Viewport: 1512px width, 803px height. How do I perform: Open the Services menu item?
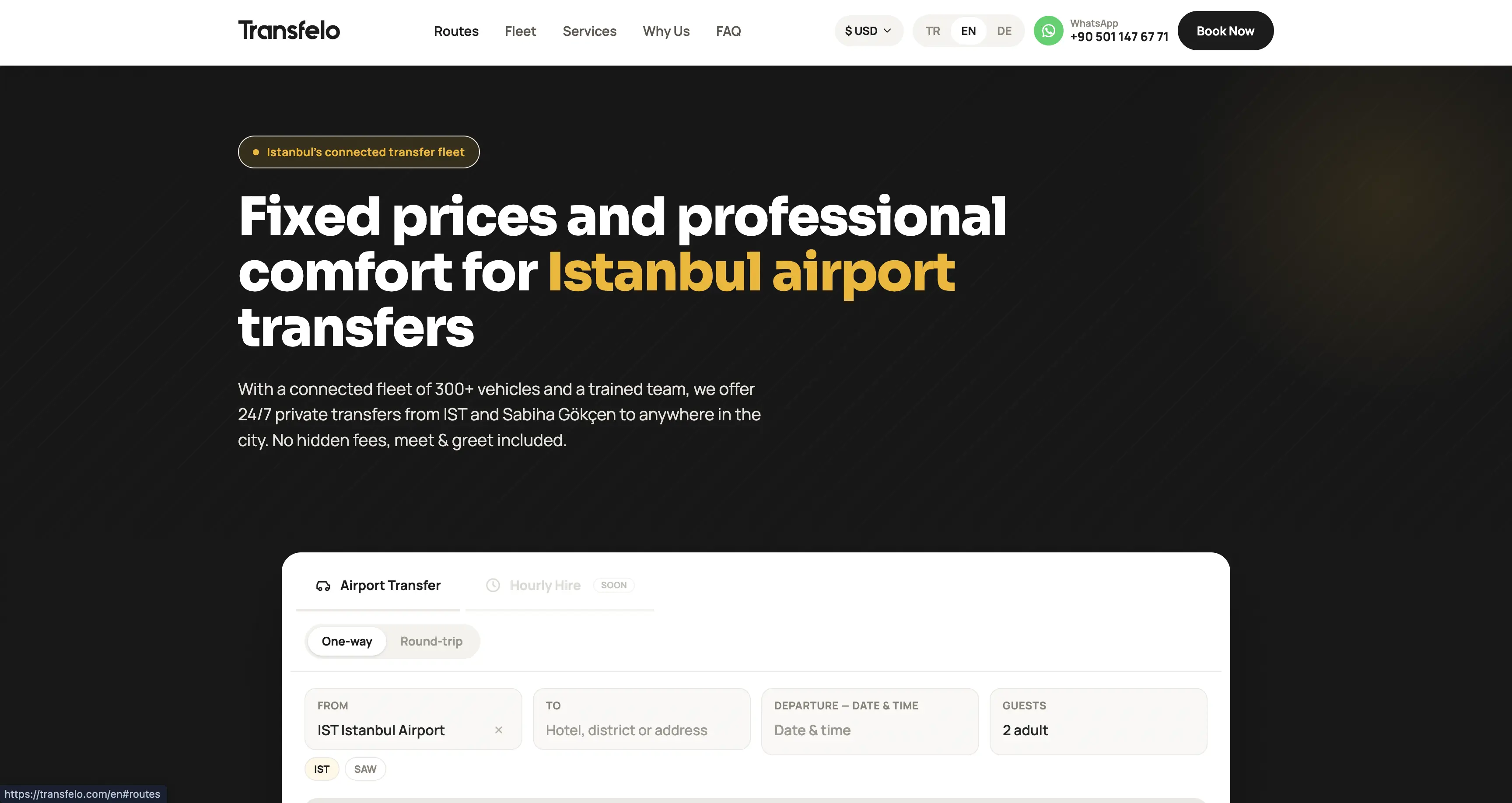pyautogui.click(x=589, y=31)
